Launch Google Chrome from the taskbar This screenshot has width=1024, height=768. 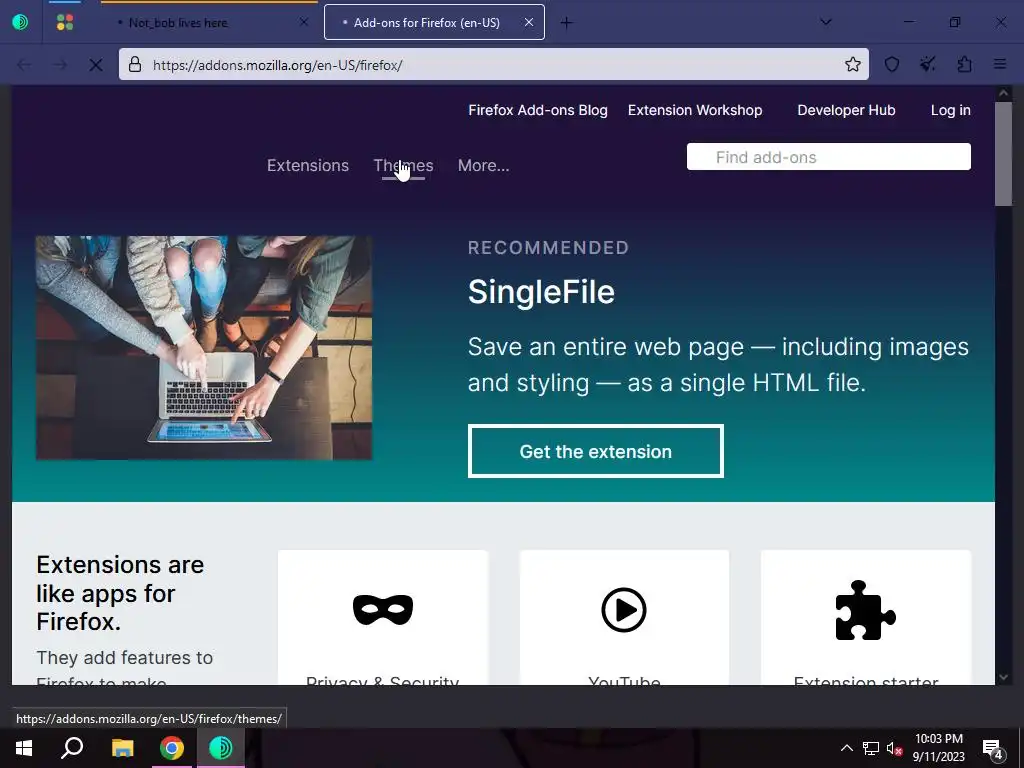172,748
